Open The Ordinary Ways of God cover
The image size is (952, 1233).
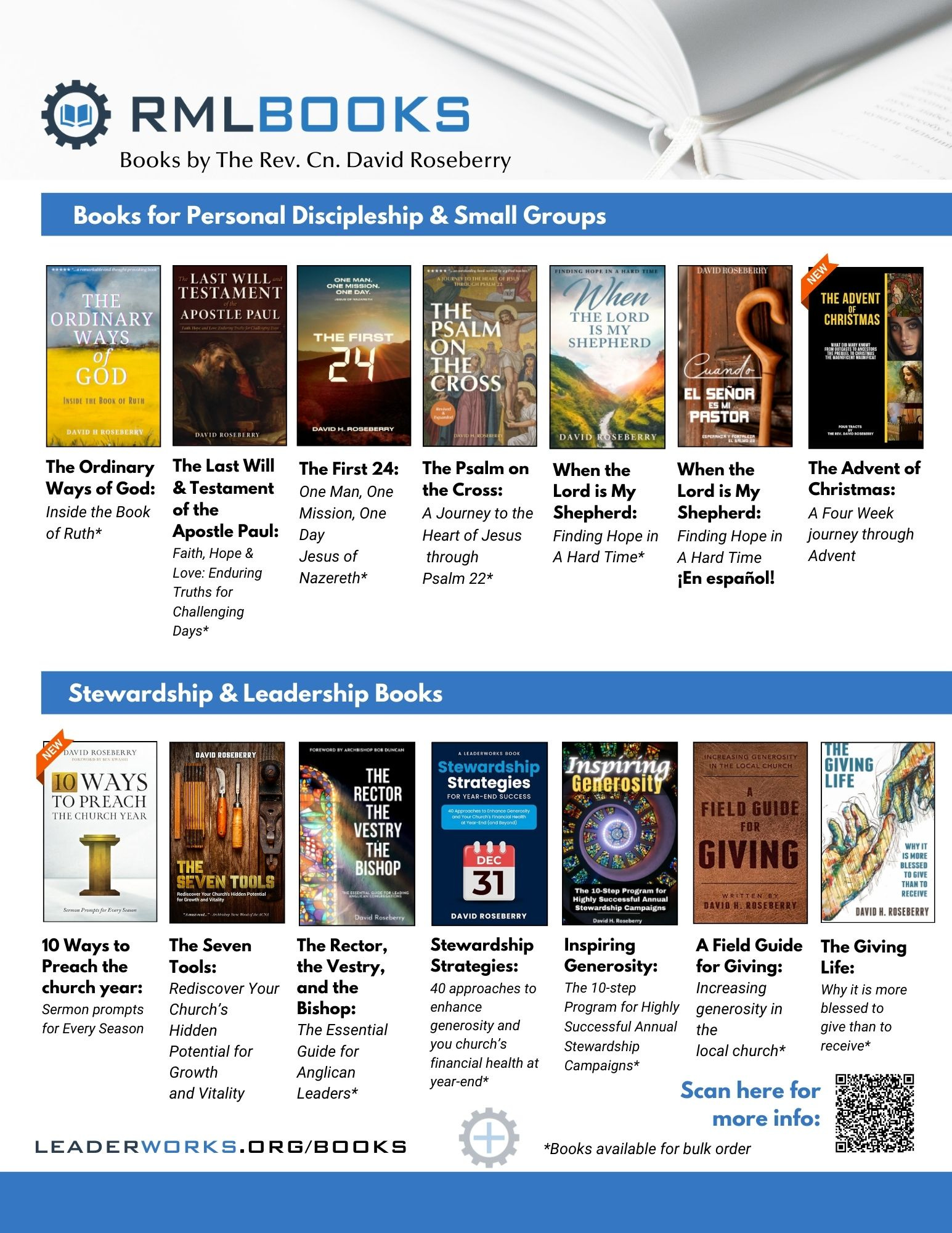[x=104, y=356]
